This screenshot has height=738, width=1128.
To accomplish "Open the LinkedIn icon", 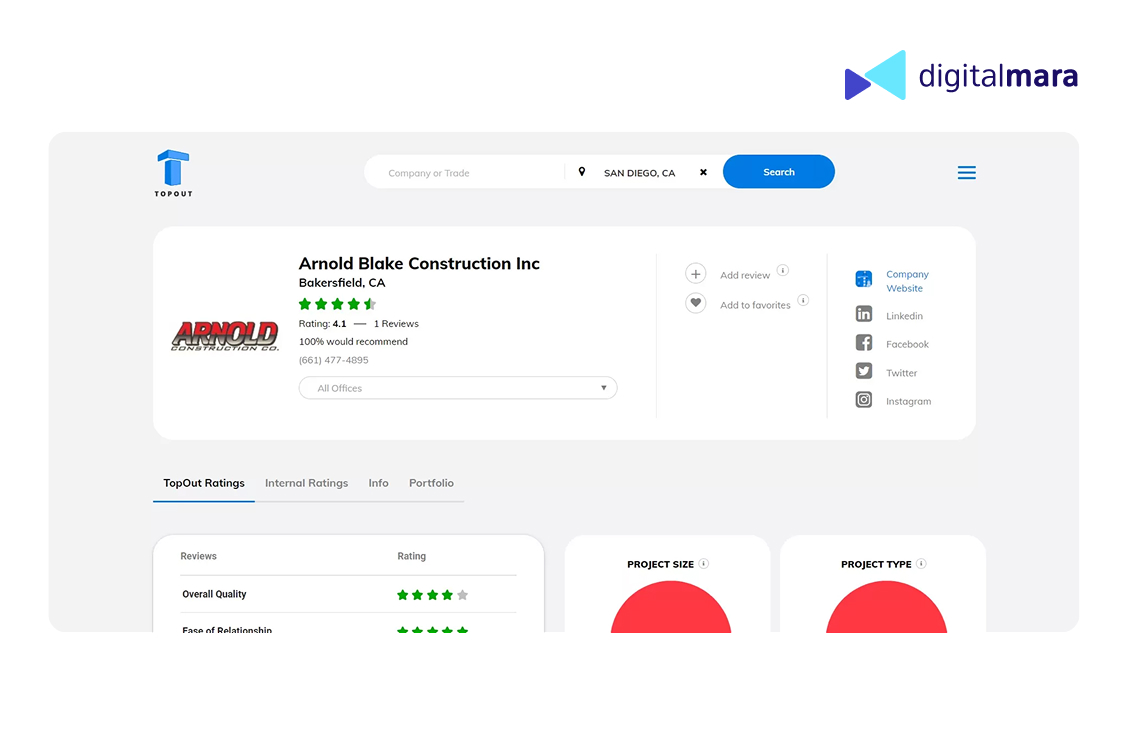I will [864, 315].
